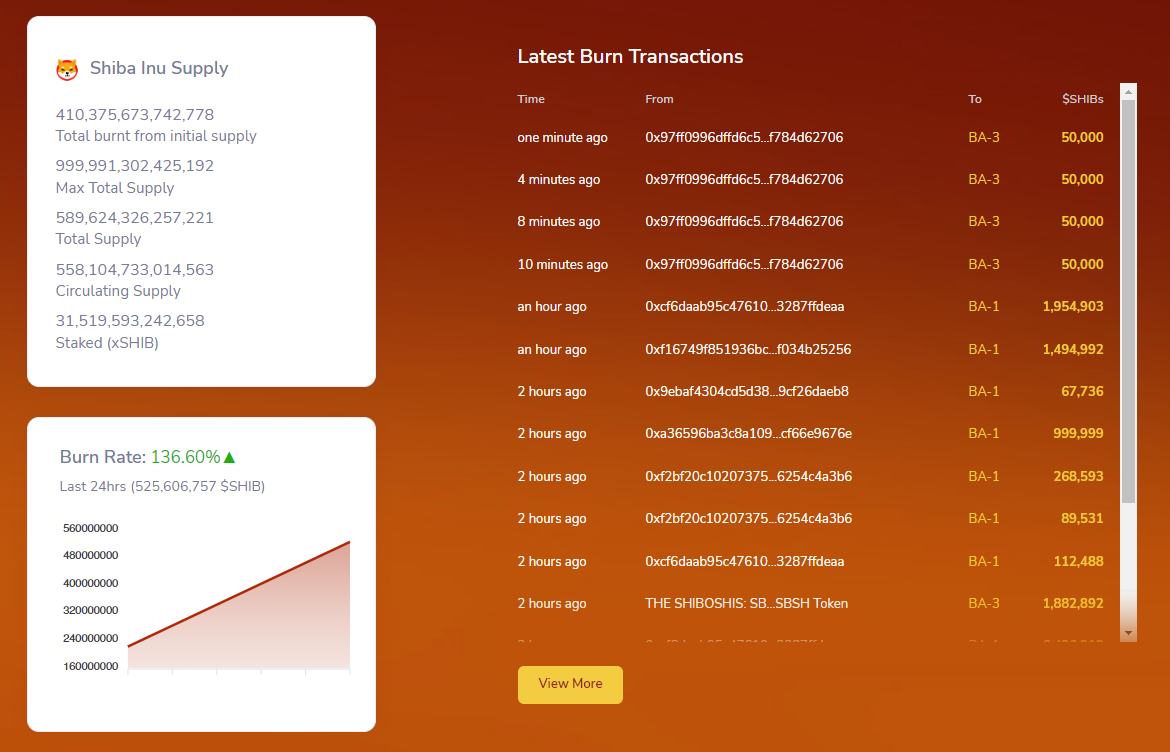Follow the BA-1 link in the 999,999 row

[983, 433]
